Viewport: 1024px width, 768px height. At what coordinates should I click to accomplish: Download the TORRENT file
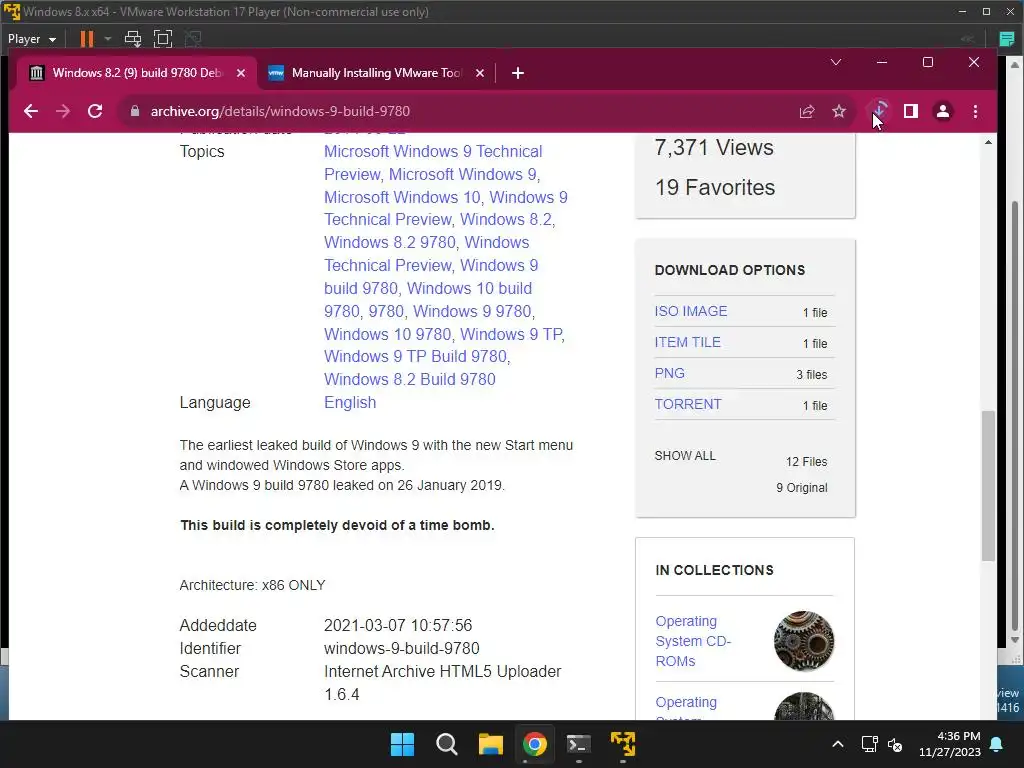tap(688, 404)
